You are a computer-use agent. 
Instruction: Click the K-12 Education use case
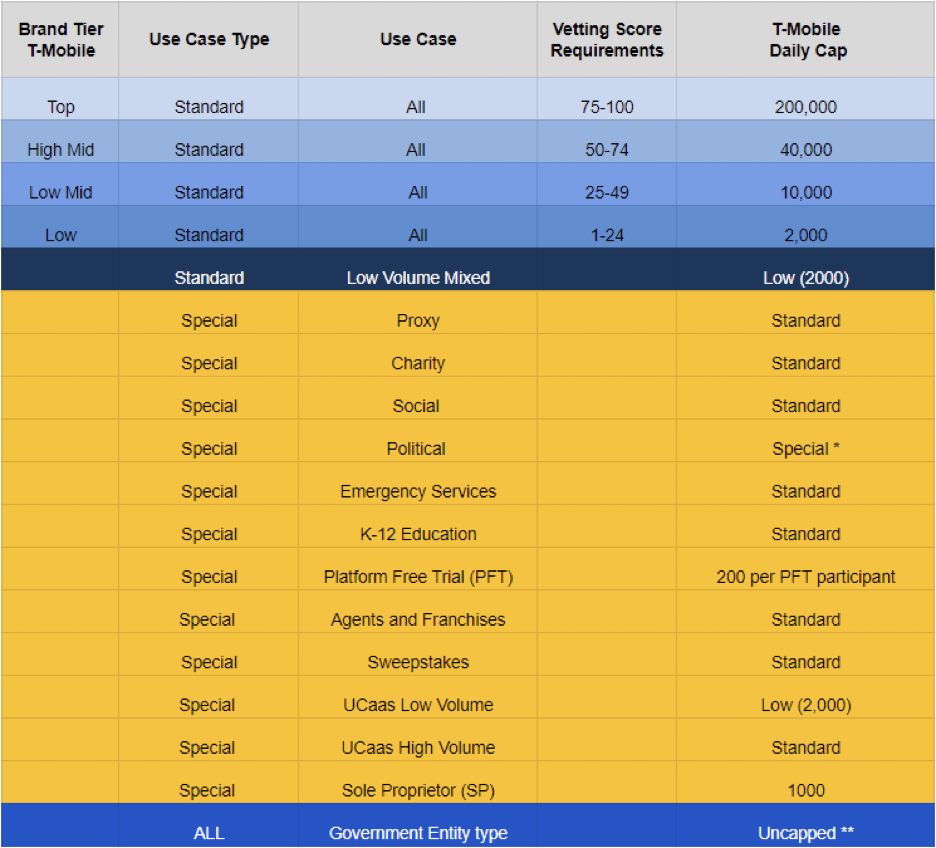(x=418, y=534)
